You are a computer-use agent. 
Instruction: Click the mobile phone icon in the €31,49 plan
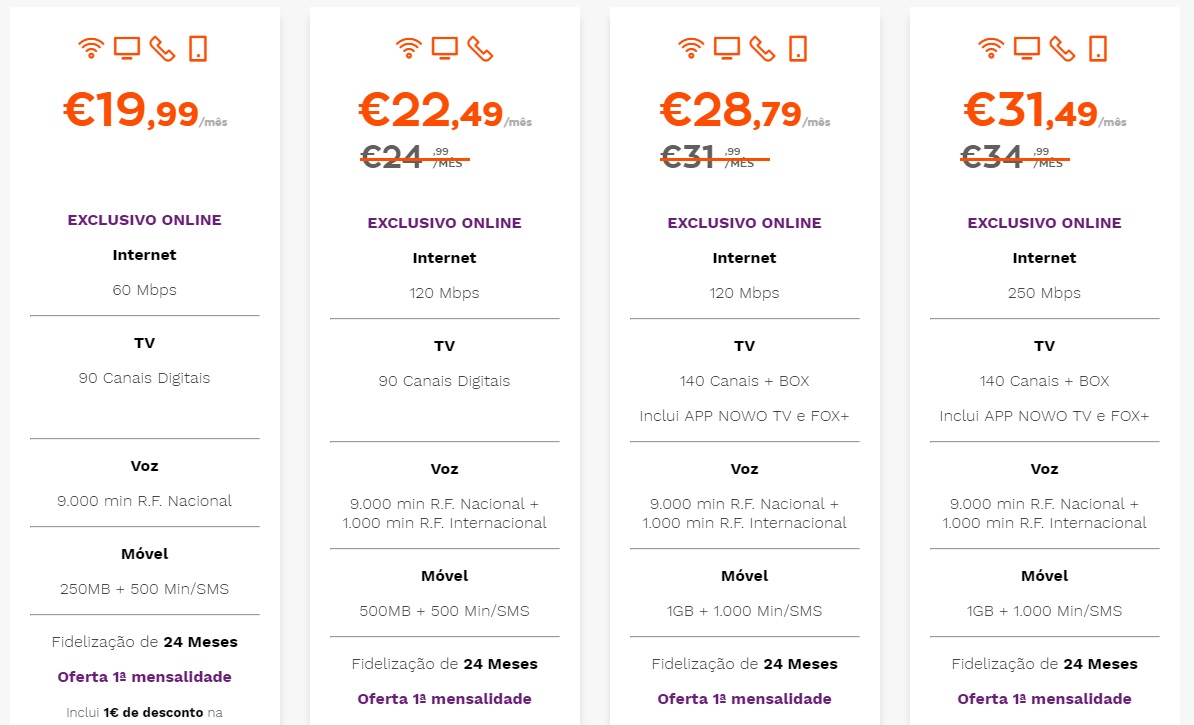point(1097,46)
